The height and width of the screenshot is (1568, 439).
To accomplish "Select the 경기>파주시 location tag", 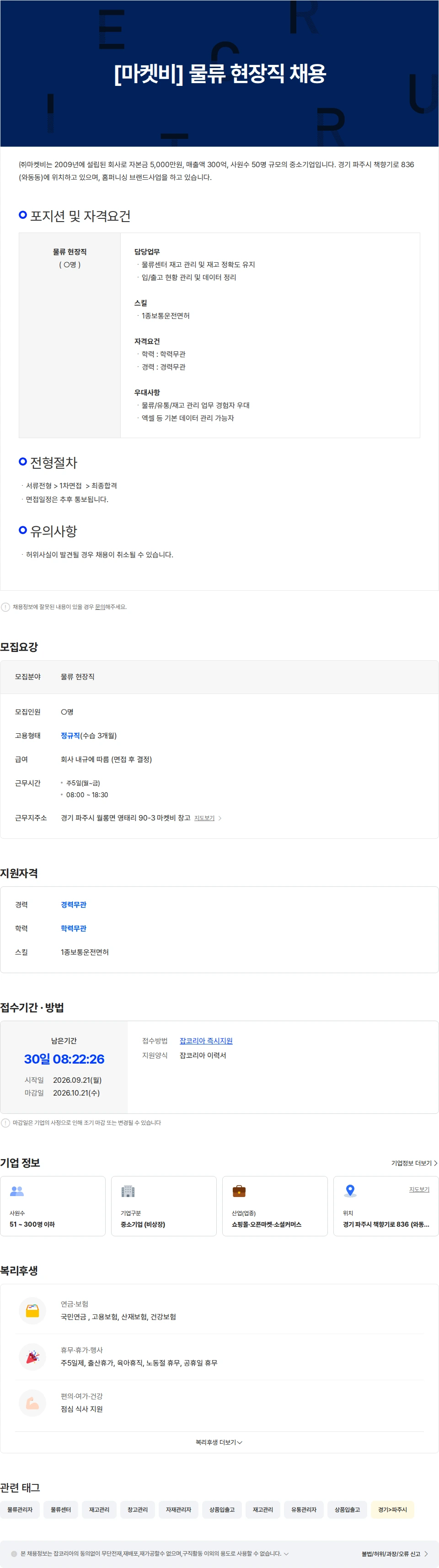I will coord(392,1510).
